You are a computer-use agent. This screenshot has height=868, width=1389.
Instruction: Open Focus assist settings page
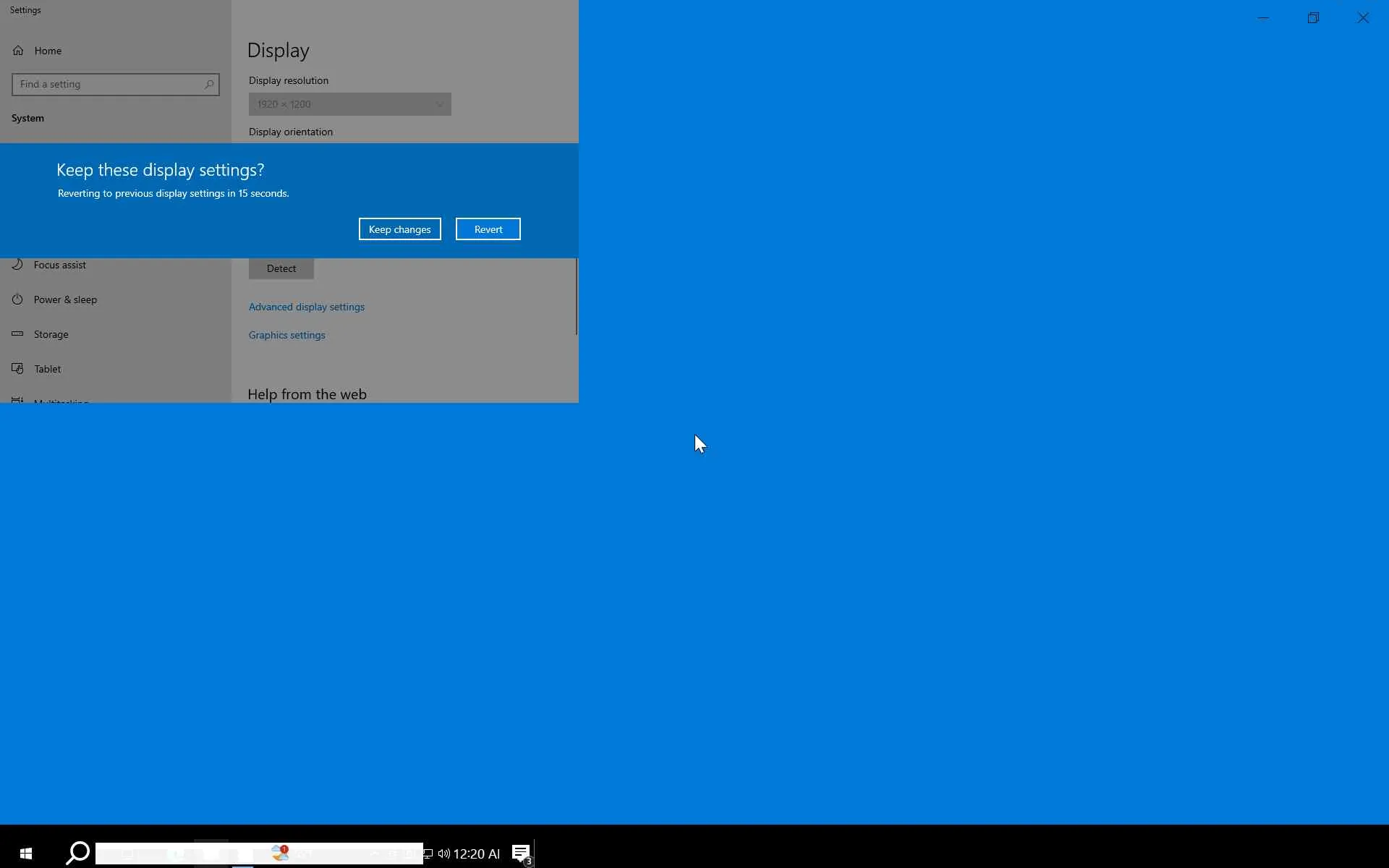59,265
